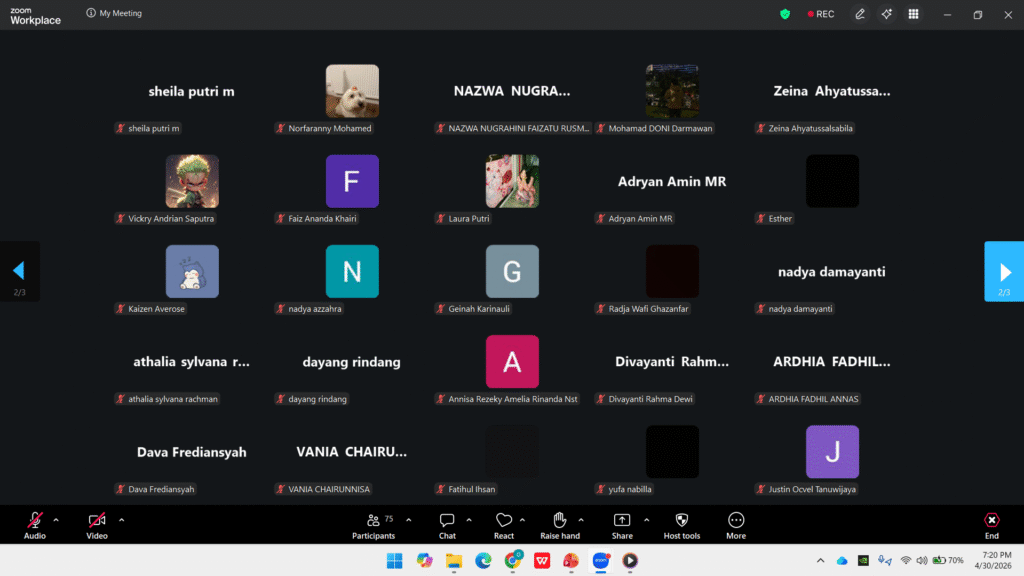This screenshot has height=576, width=1024.
Task: Click the green encryption shield icon
Action: [785, 14]
